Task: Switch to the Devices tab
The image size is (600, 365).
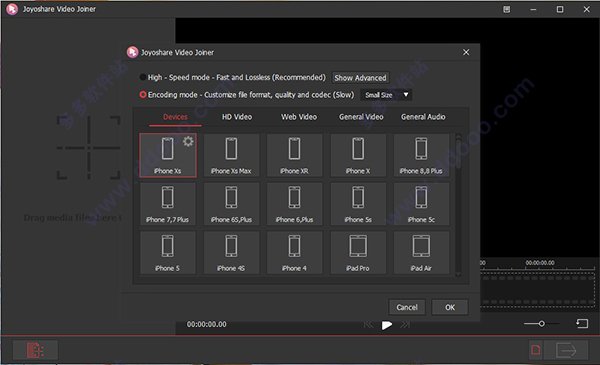Action: (175, 117)
